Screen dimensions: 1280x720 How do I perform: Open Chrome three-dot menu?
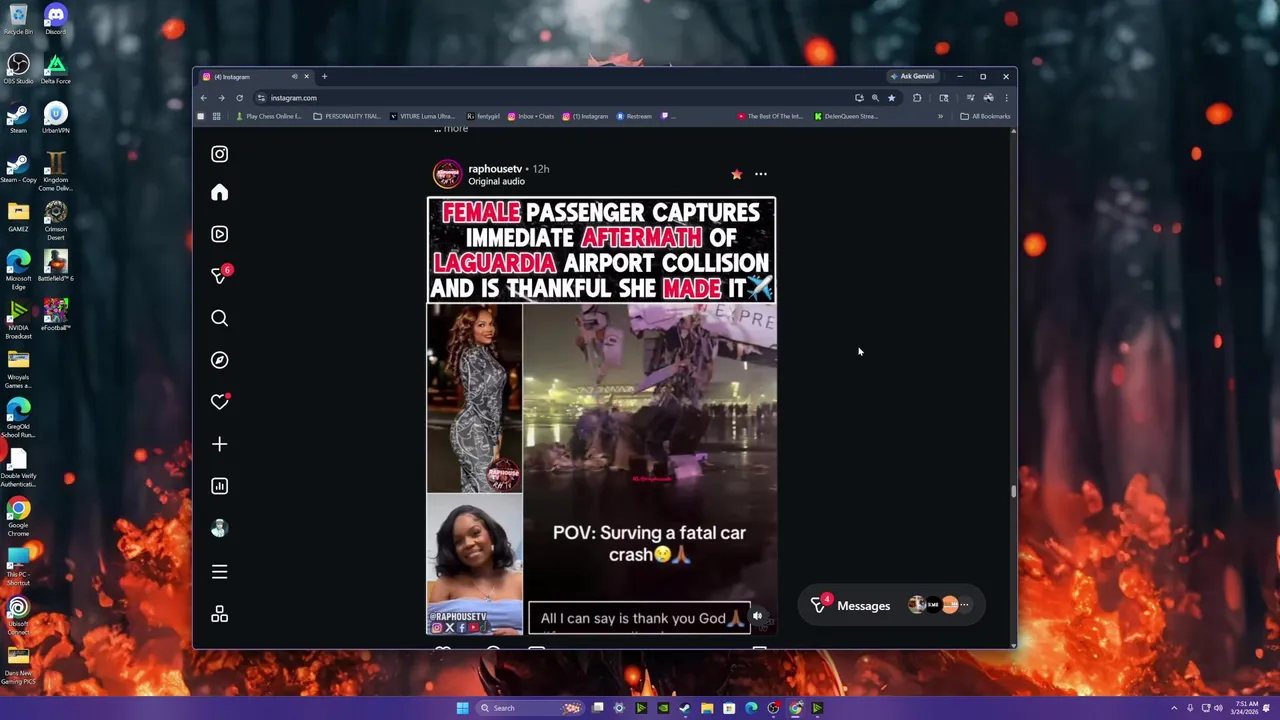click(x=1006, y=98)
